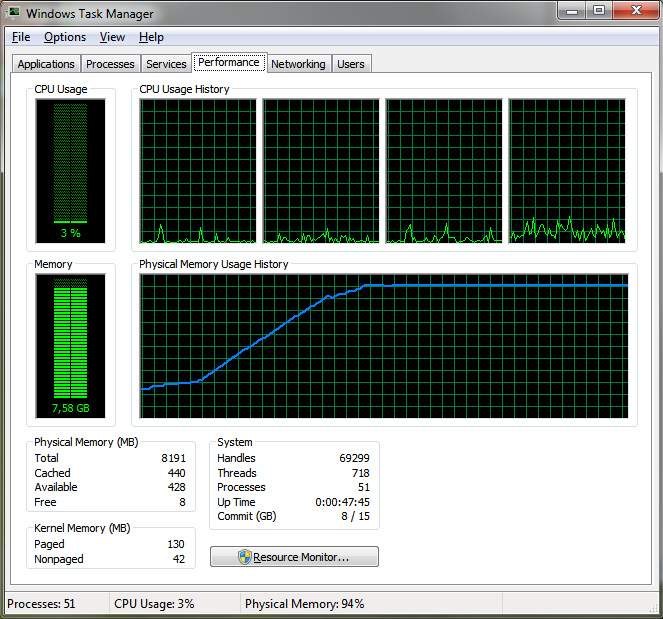
Task: Click the Windows Task Manager title text
Action: [x=90, y=14]
